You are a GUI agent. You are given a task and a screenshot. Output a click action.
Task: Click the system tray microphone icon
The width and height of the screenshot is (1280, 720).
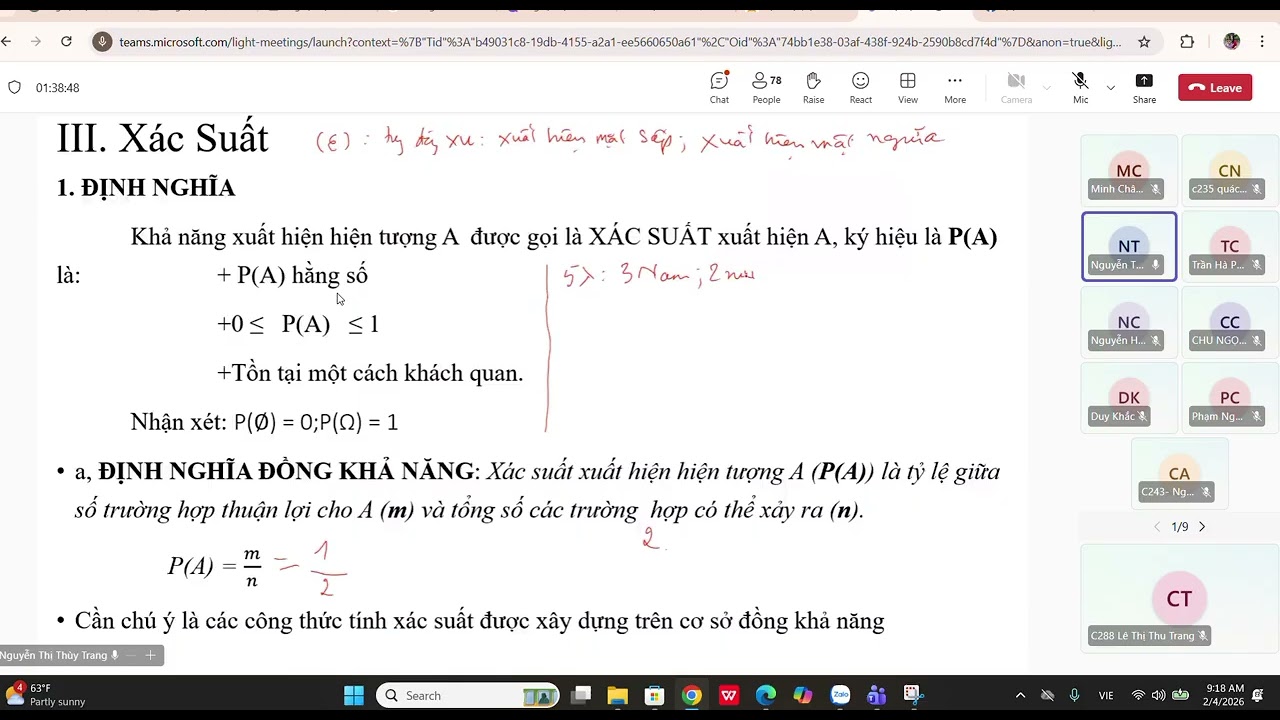(1075, 696)
